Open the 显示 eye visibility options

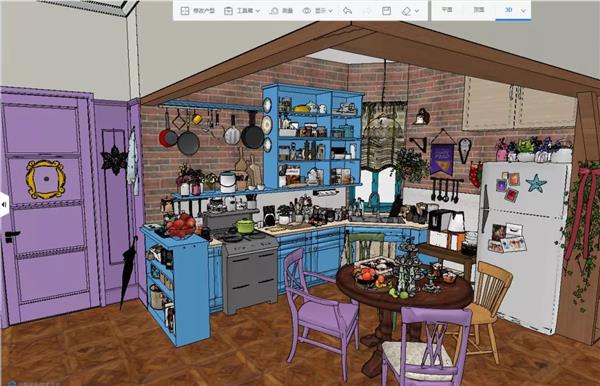pyautogui.click(x=318, y=11)
